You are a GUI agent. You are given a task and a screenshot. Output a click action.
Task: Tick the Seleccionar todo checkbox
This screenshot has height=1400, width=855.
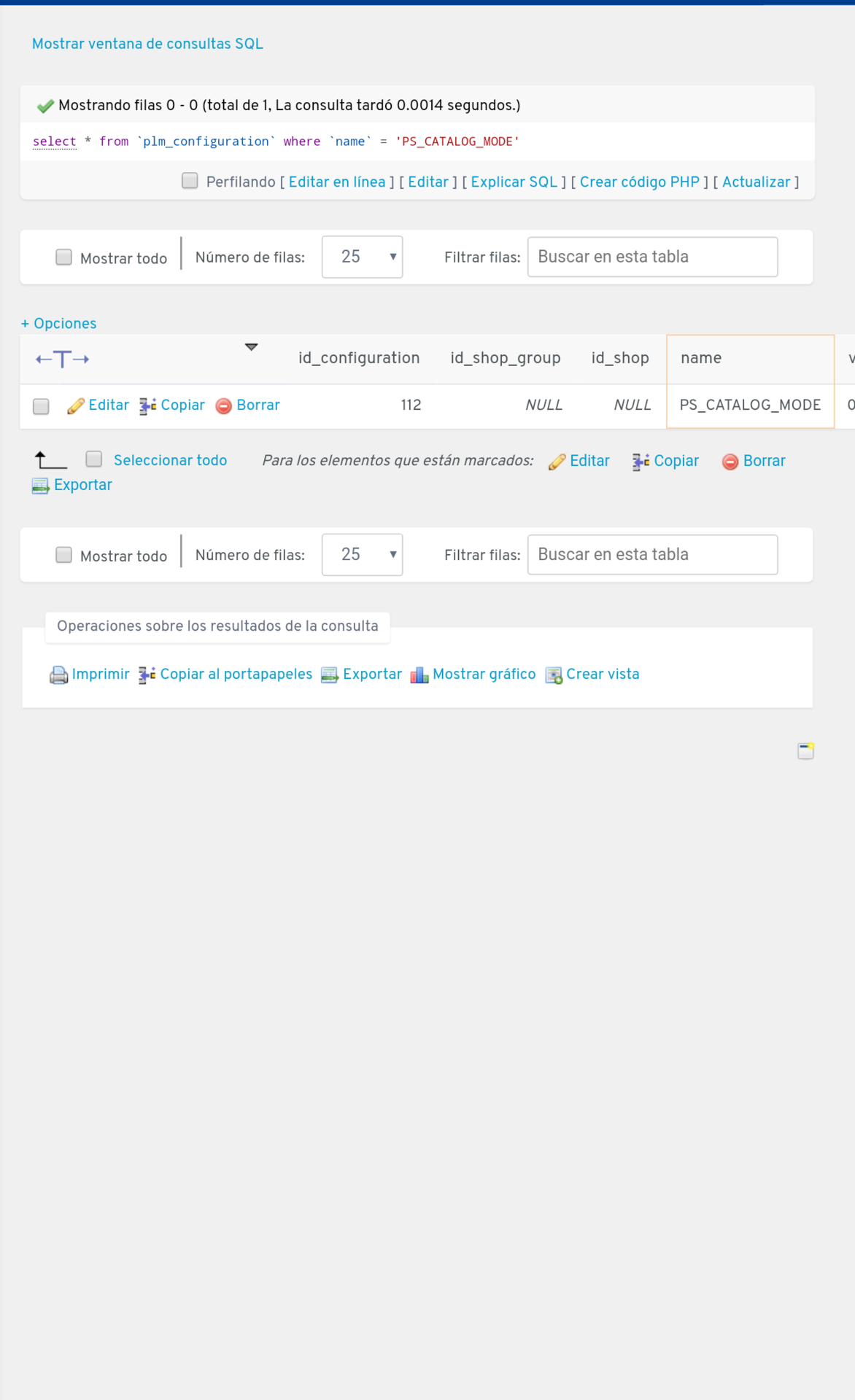pyautogui.click(x=94, y=459)
